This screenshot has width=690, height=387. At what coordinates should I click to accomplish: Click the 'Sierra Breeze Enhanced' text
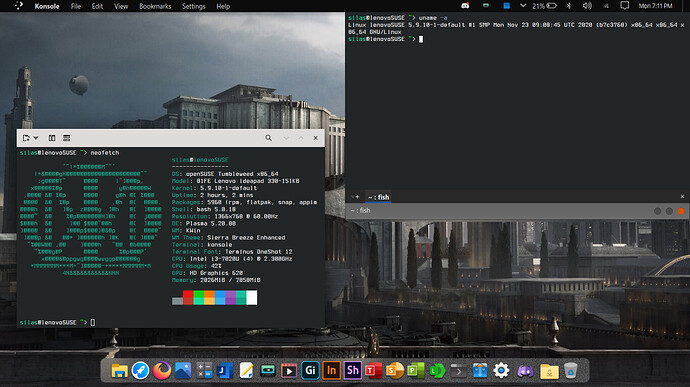[246, 238]
